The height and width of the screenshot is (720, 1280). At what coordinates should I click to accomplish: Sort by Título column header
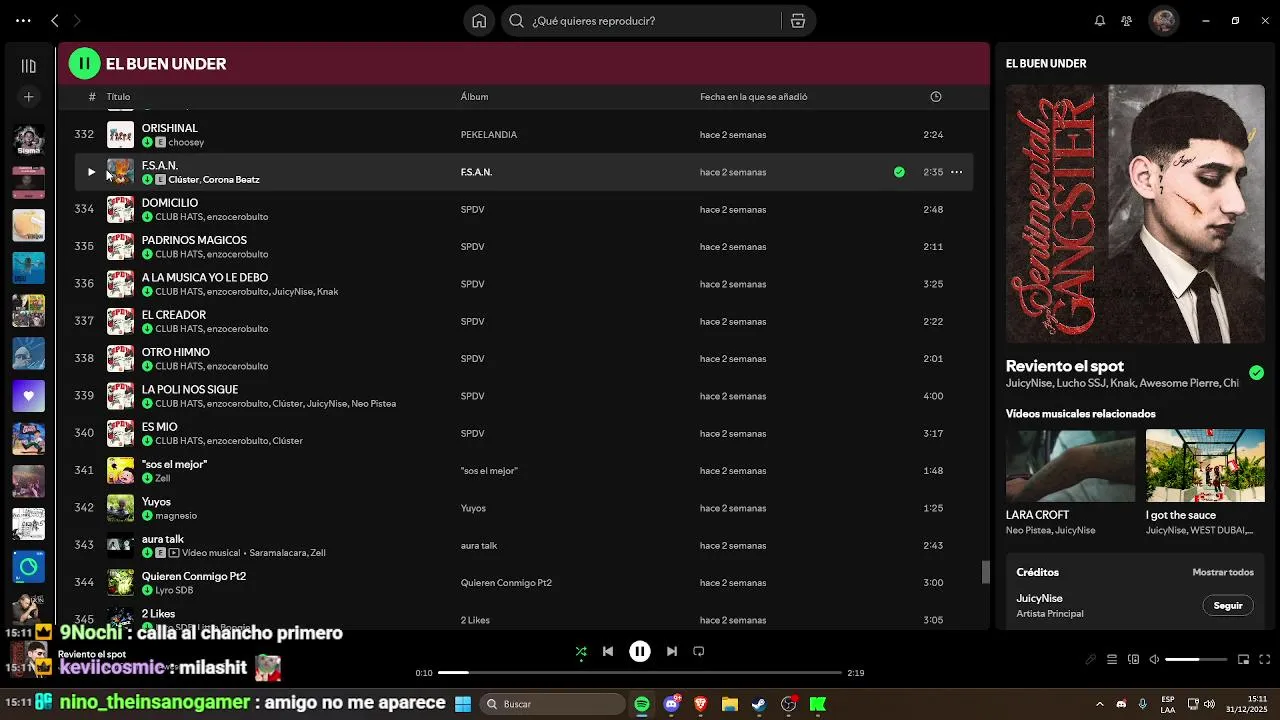point(118,97)
